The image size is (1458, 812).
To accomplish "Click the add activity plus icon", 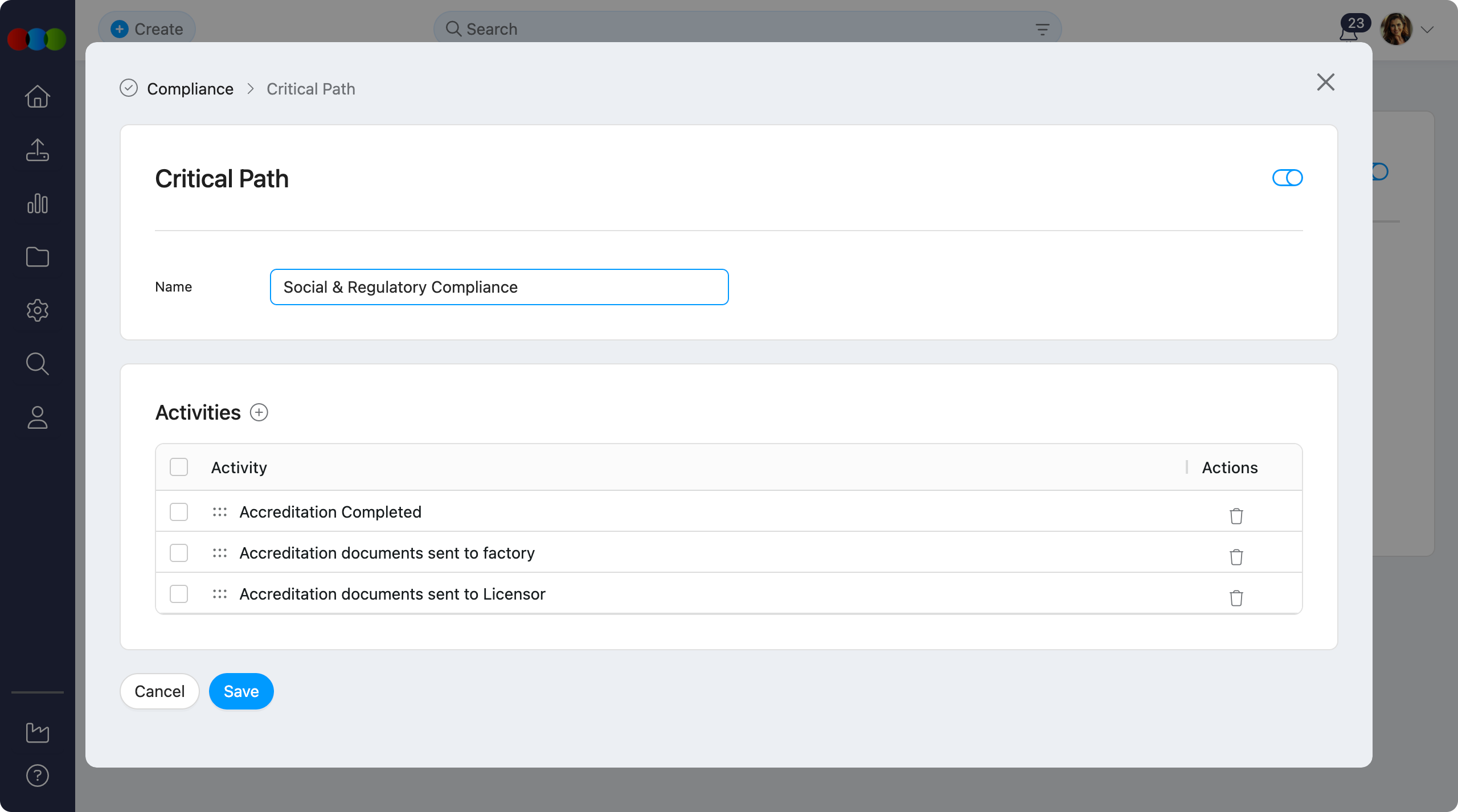I will [259, 412].
